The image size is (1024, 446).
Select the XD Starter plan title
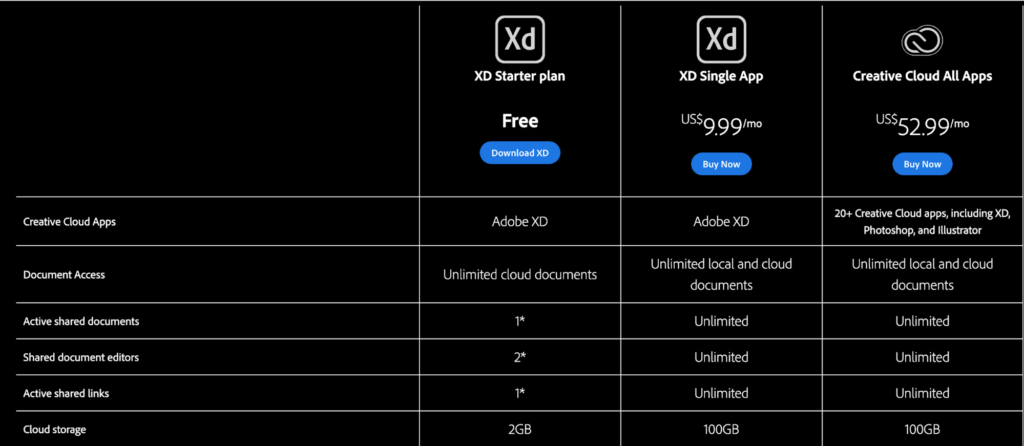tap(520, 76)
